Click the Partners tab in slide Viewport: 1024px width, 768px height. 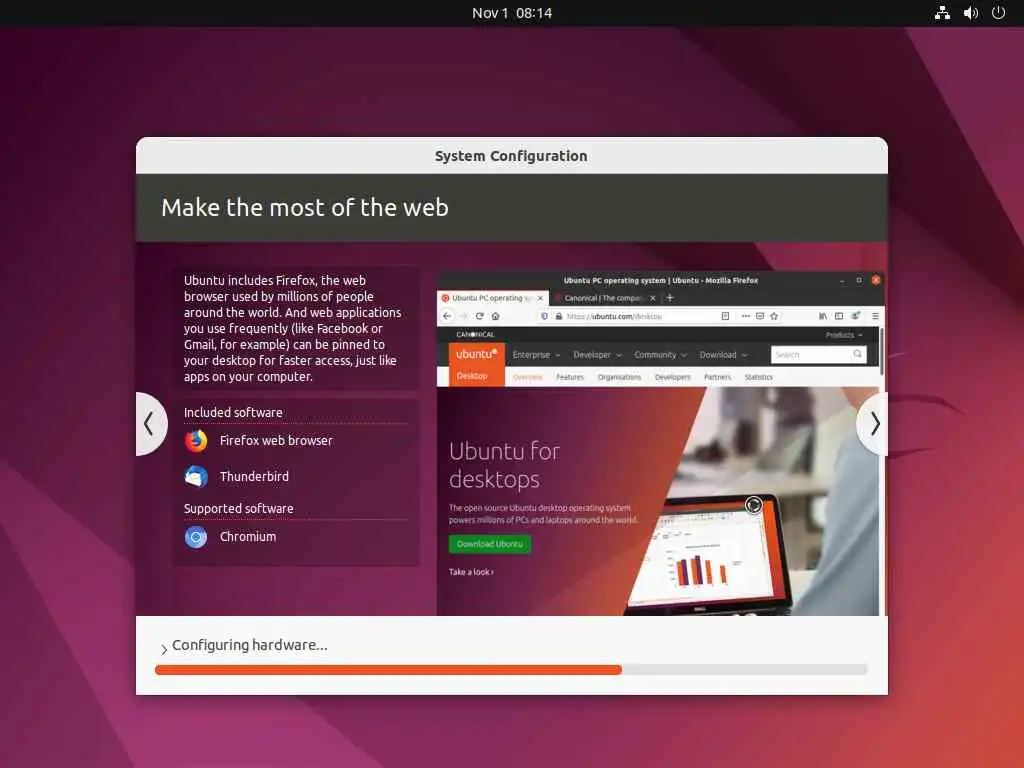718,377
